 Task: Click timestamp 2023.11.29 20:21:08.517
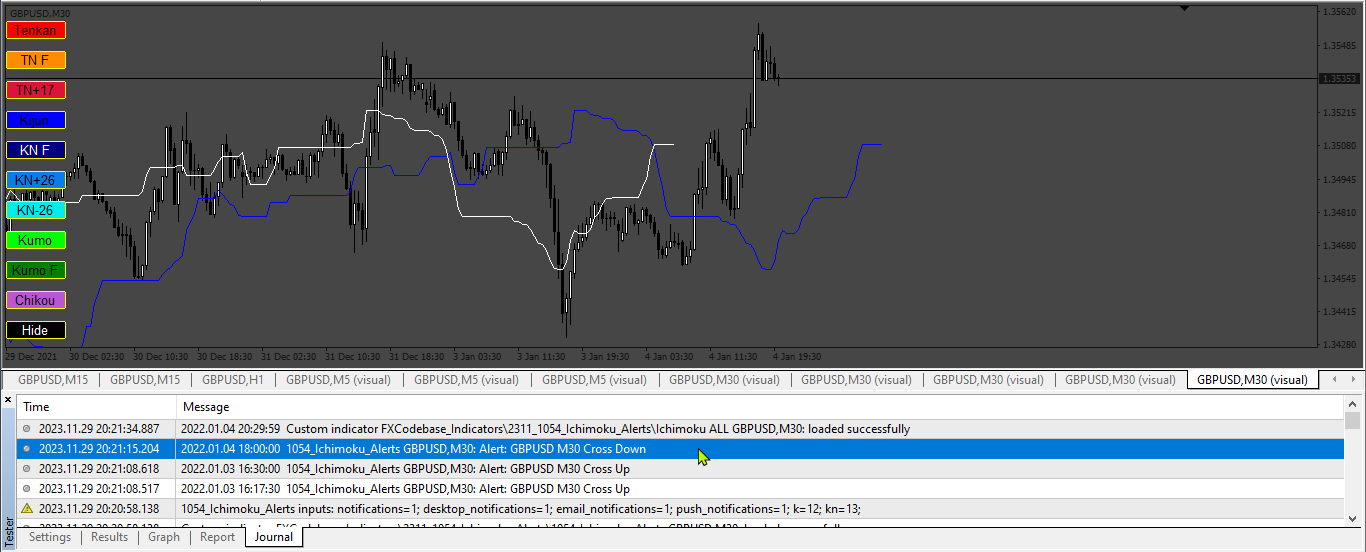98,488
